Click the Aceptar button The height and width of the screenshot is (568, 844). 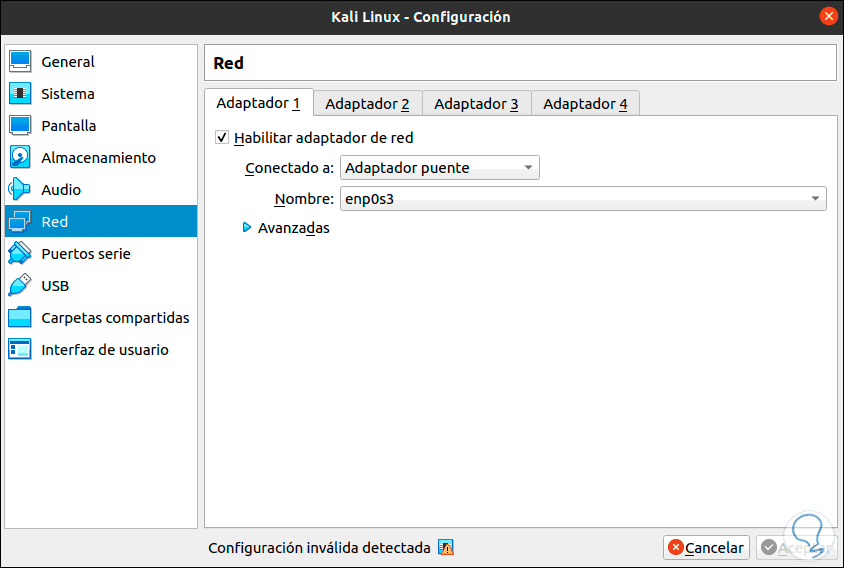click(798, 548)
